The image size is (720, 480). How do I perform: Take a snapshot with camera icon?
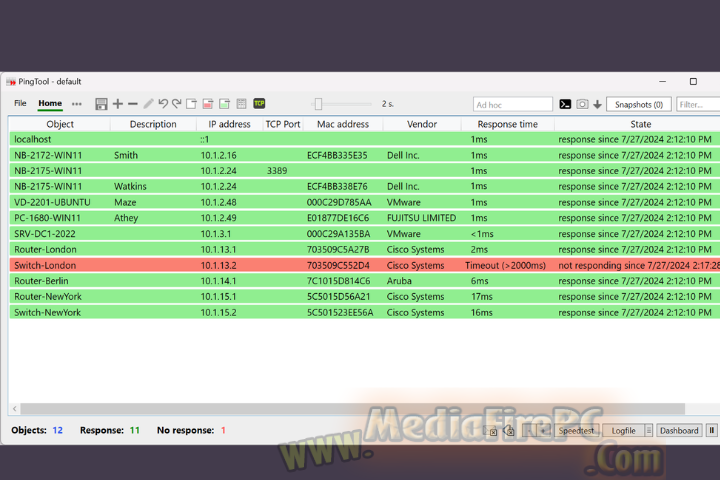click(x=582, y=104)
